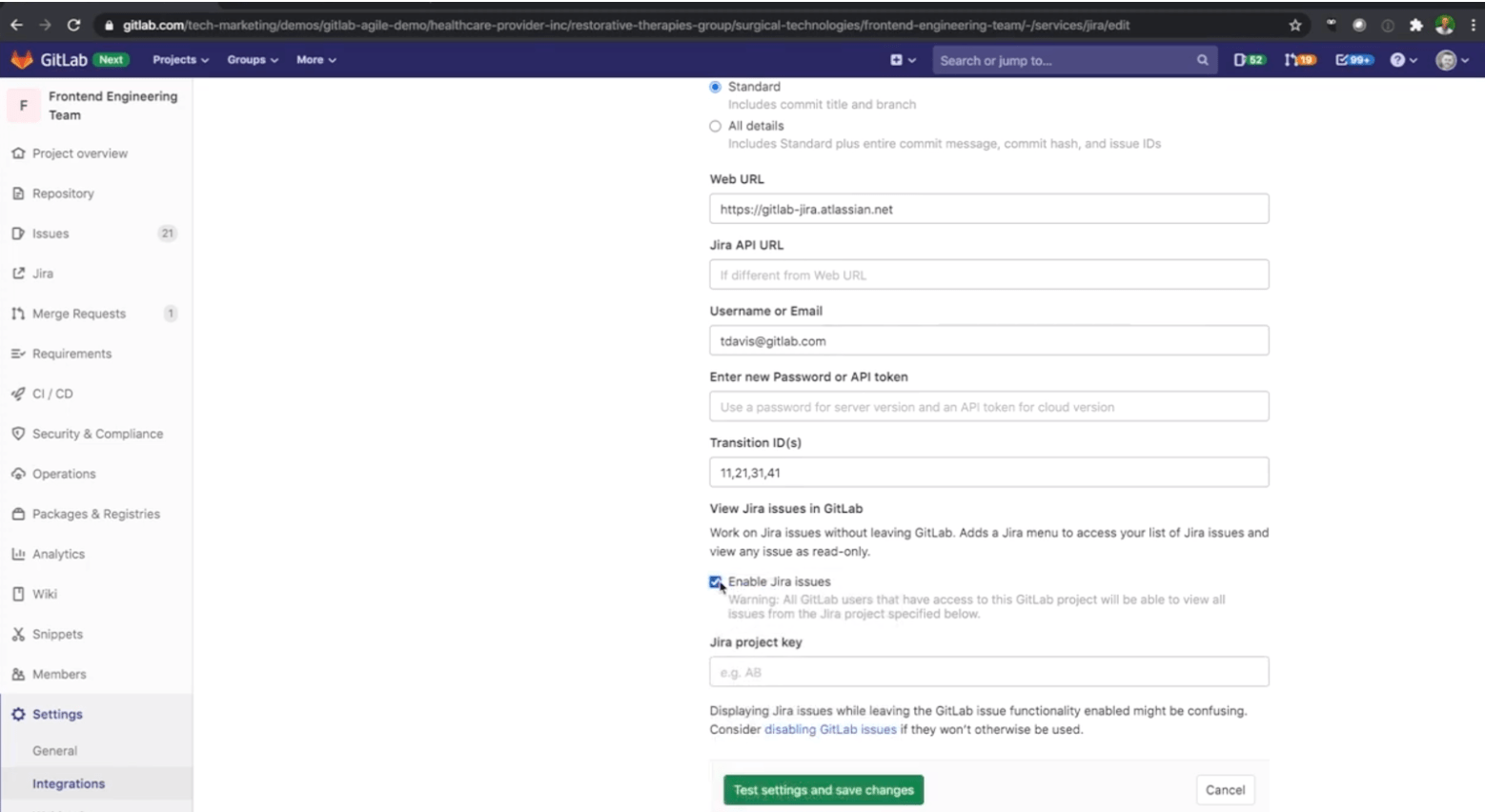View the project's Merge Requests
The image size is (1485, 812).
80,314
